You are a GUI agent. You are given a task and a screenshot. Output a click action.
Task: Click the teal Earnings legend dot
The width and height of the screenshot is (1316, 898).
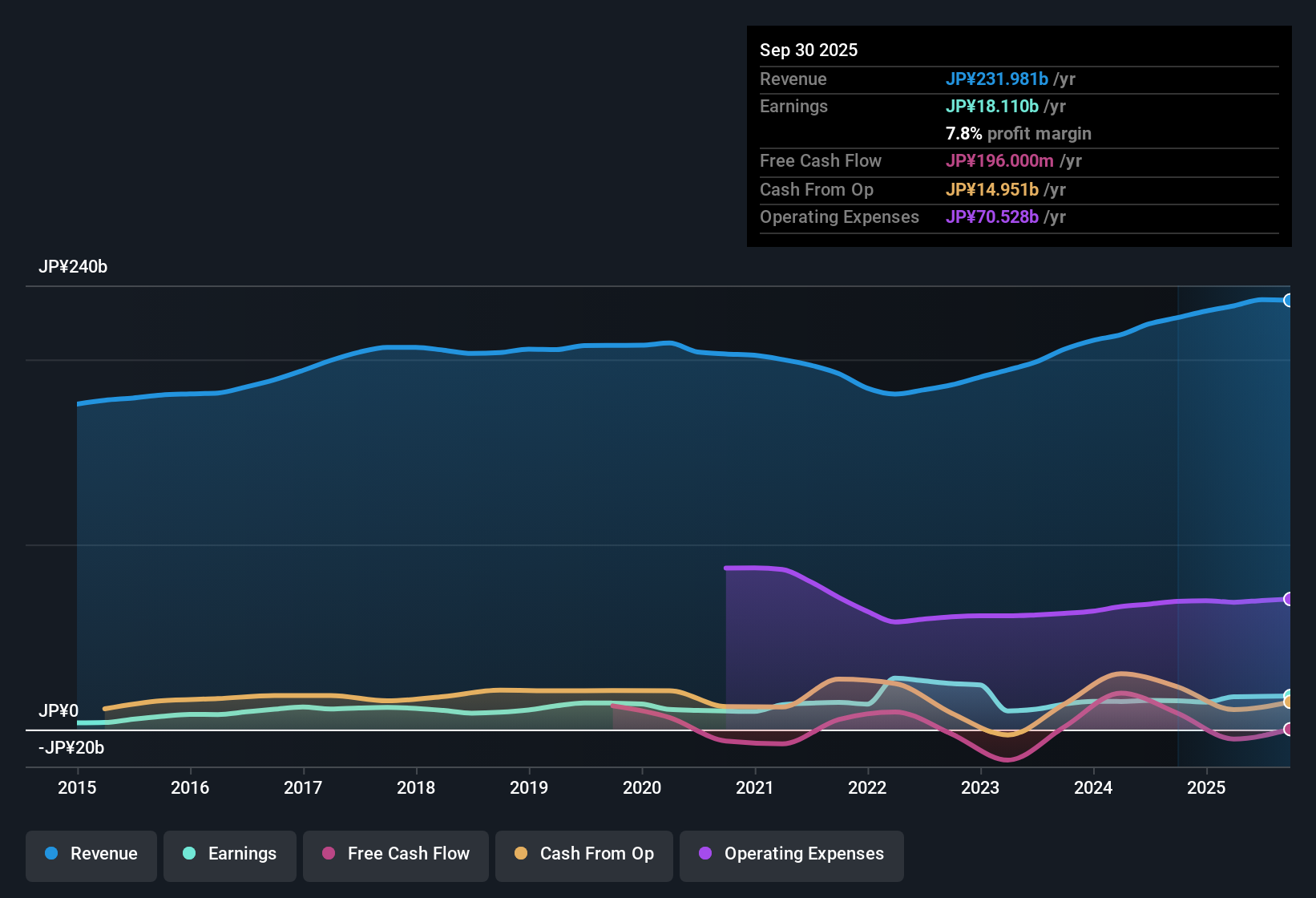(x=189, y=854)
